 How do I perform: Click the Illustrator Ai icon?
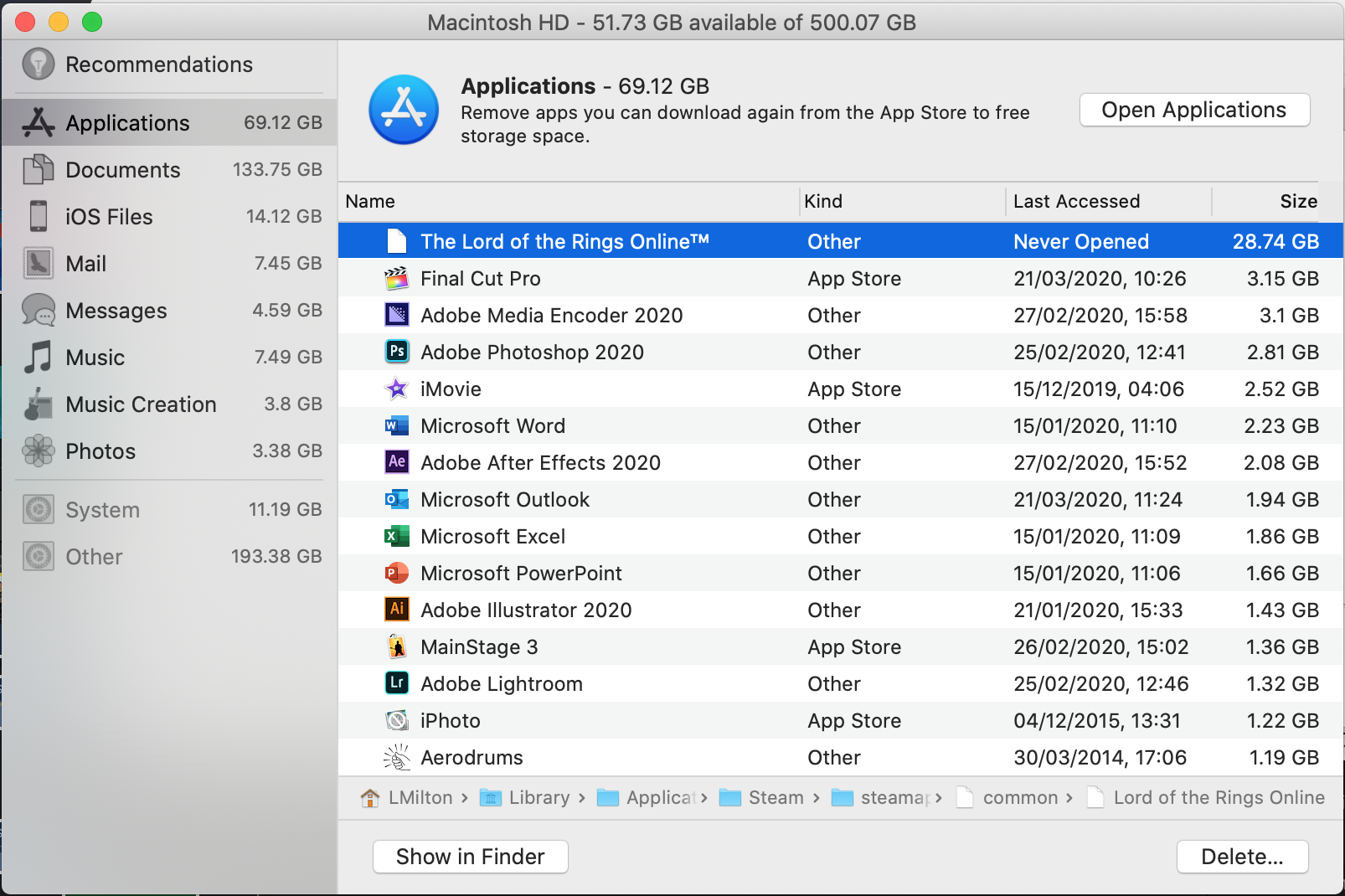coord(397,610)
